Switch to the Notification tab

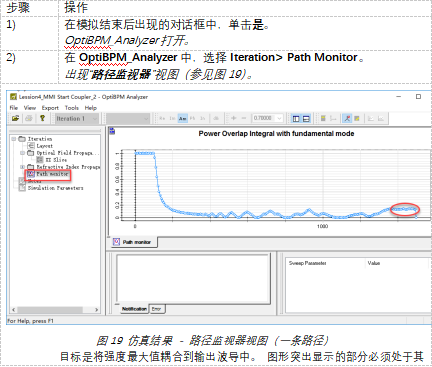pos(134,309)
